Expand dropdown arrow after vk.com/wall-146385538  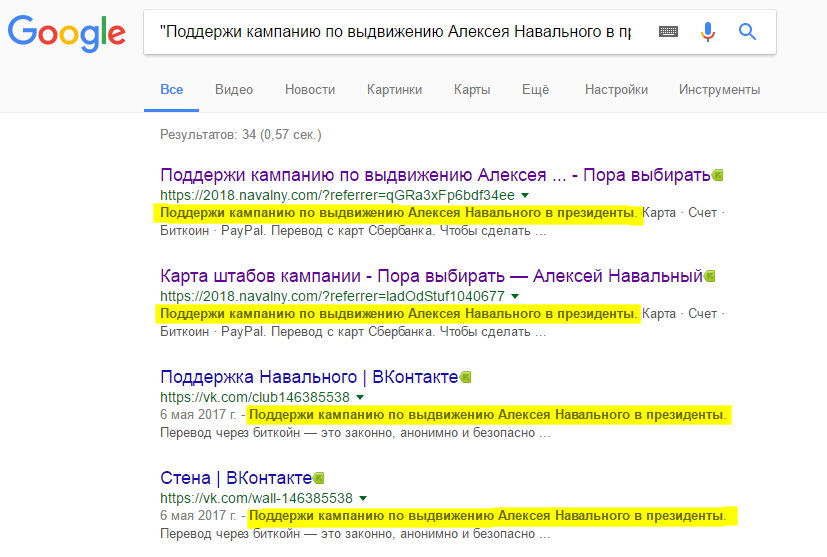363,498
